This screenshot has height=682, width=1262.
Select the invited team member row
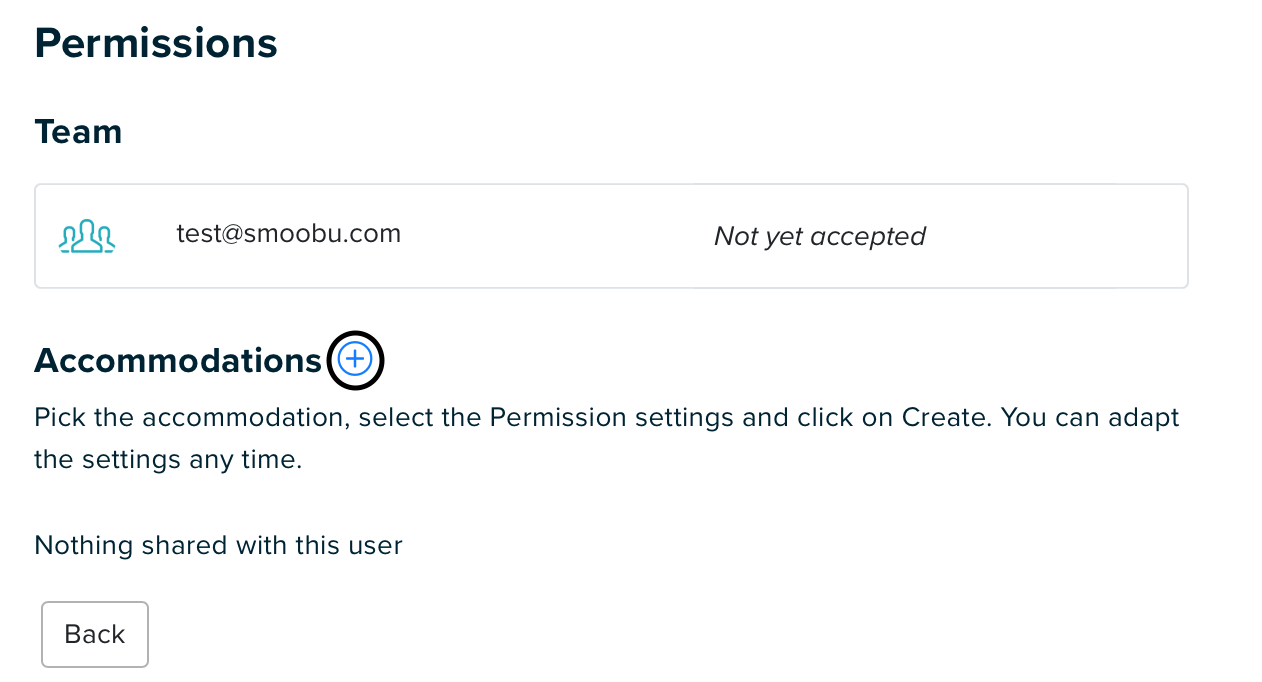(611, 236)
